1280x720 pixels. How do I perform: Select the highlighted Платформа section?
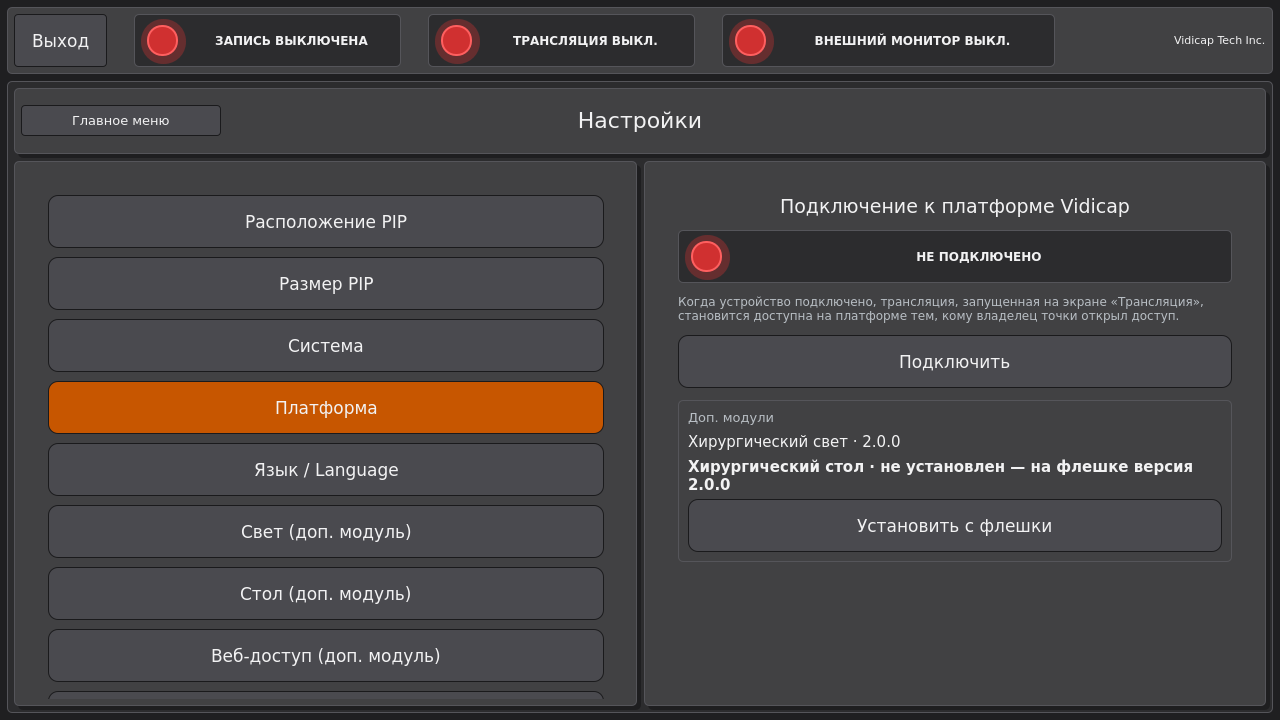point(326,407)
